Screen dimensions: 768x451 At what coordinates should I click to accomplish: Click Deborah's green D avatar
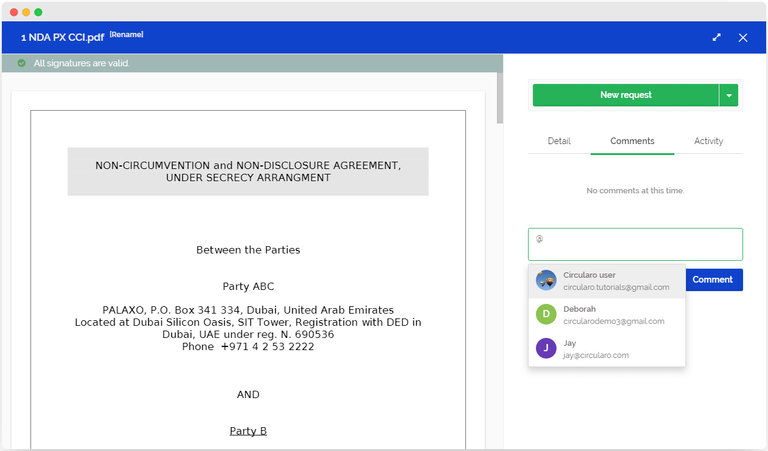(x=546, y=314)
